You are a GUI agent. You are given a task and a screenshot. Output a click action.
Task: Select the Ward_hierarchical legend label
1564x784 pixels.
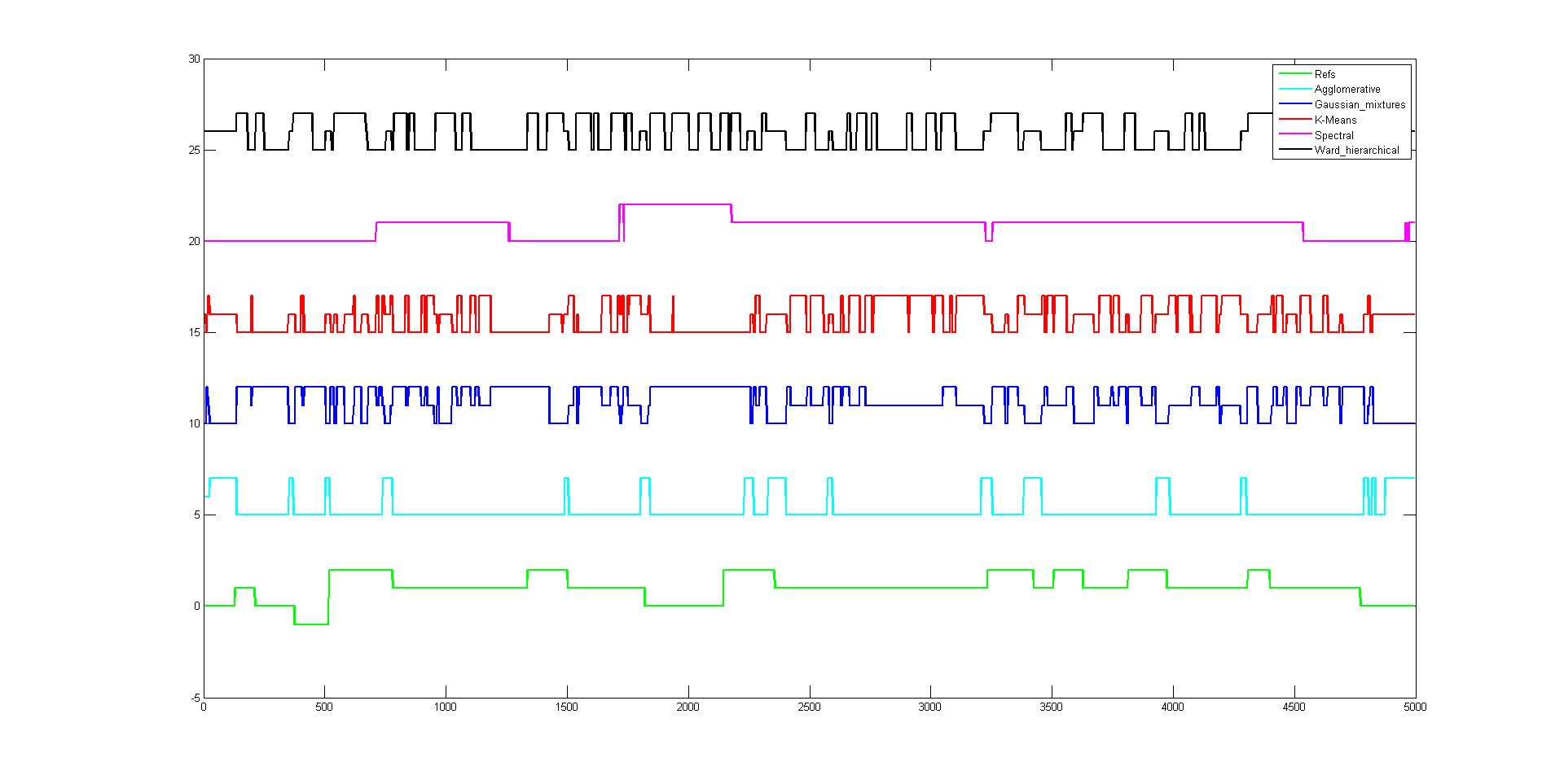point(1356,151)
